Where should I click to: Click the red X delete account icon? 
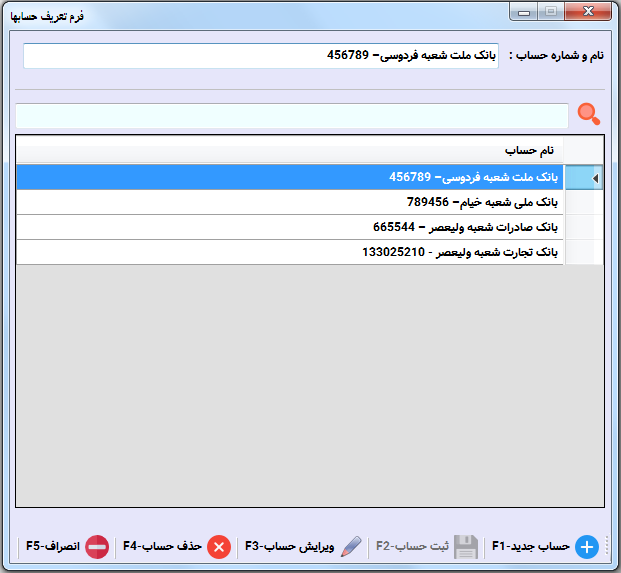219,547
